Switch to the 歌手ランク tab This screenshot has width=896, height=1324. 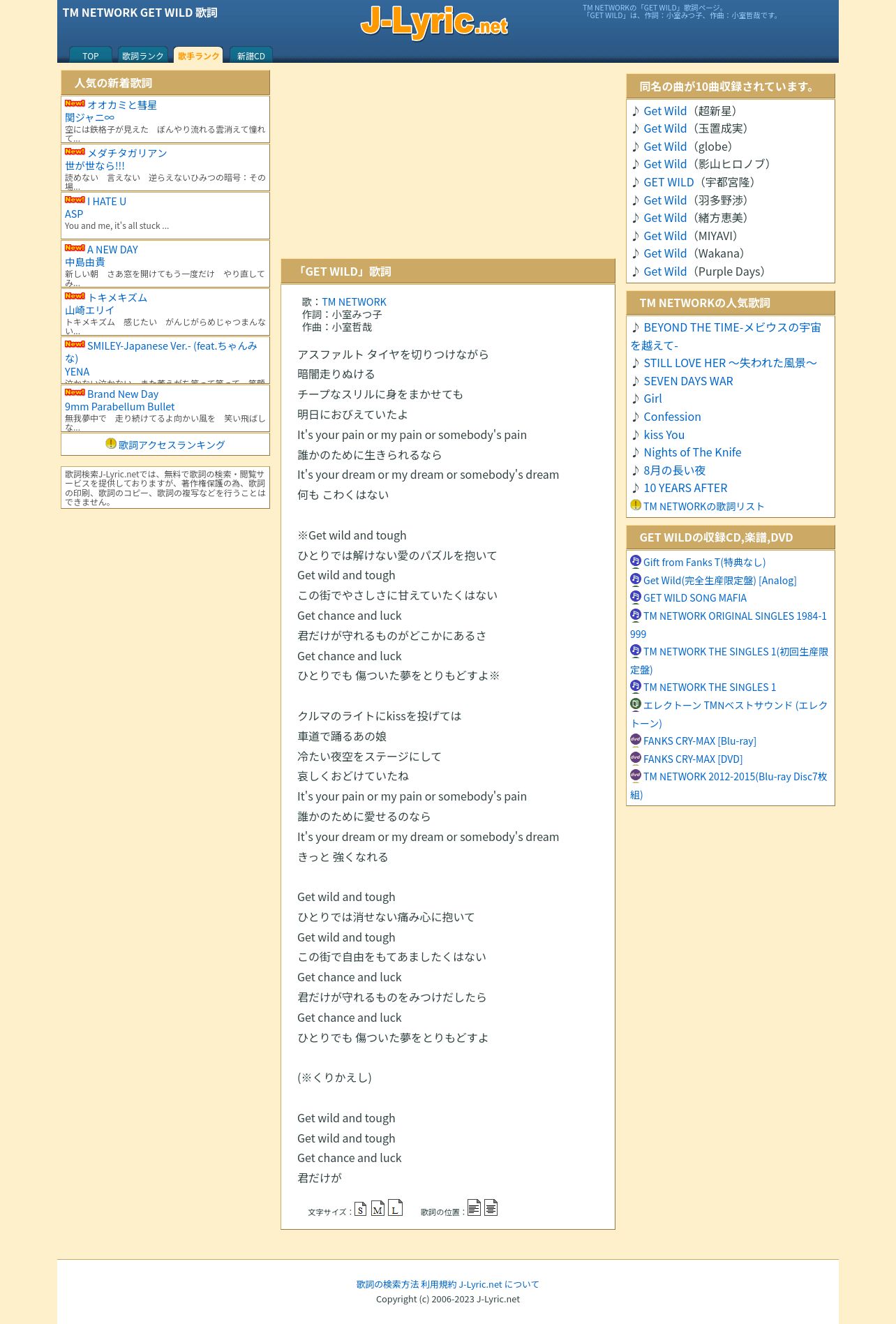[x=198, y=55]
